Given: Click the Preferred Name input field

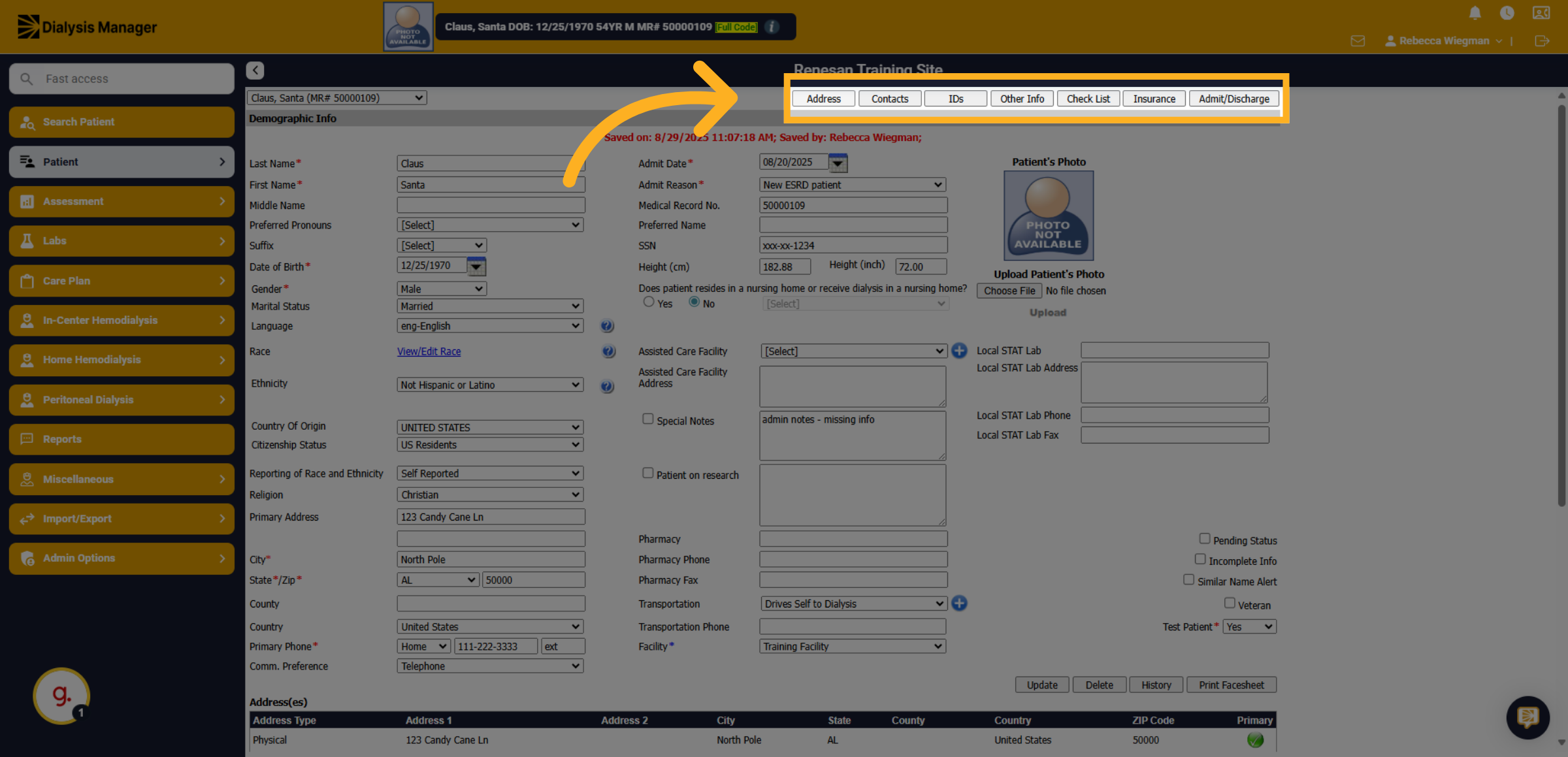Looking at the screenshot, I should [853, 225].
